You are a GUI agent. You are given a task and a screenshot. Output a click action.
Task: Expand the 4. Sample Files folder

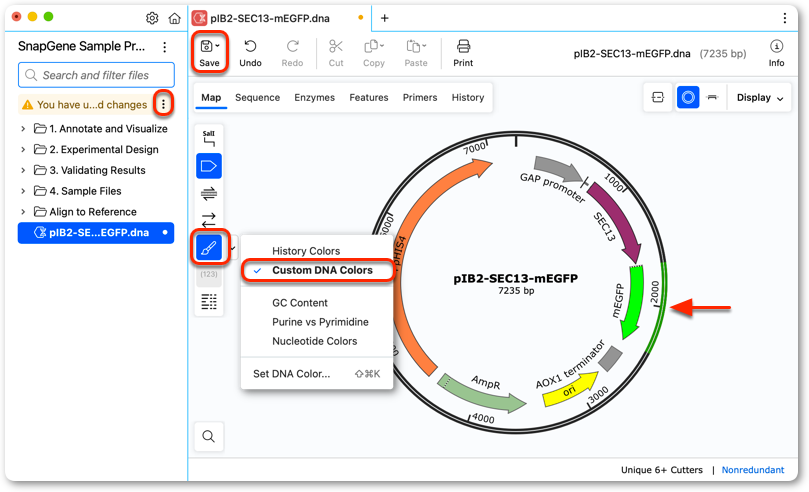tap(22, 191)
